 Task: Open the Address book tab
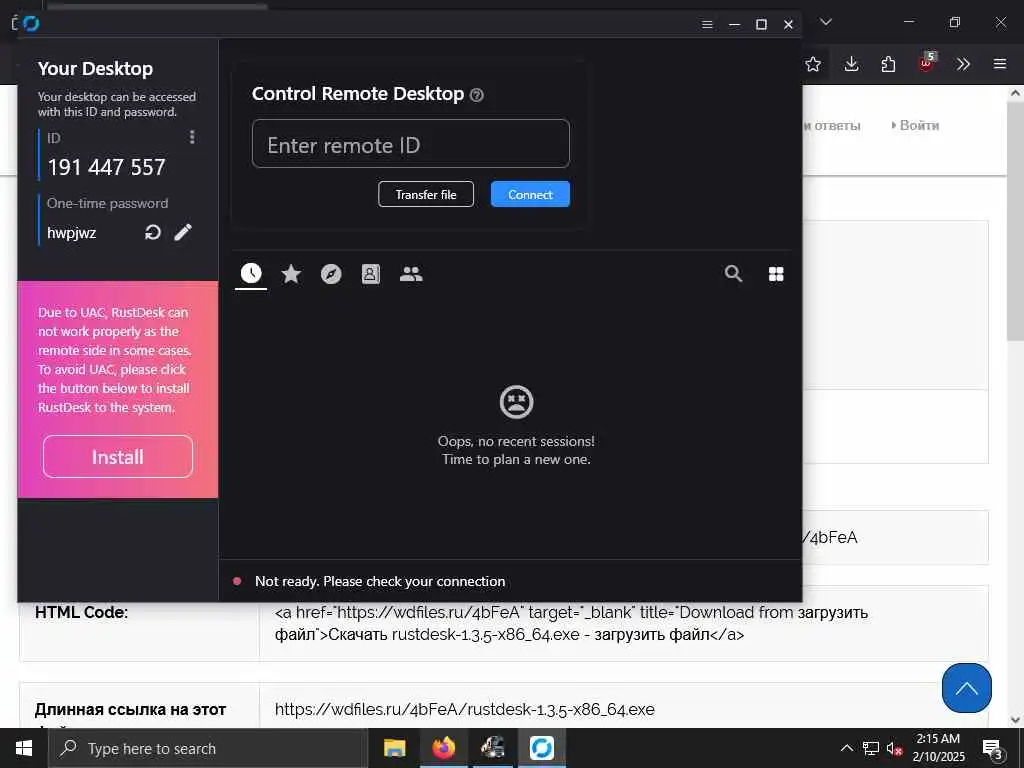[370, 274]
